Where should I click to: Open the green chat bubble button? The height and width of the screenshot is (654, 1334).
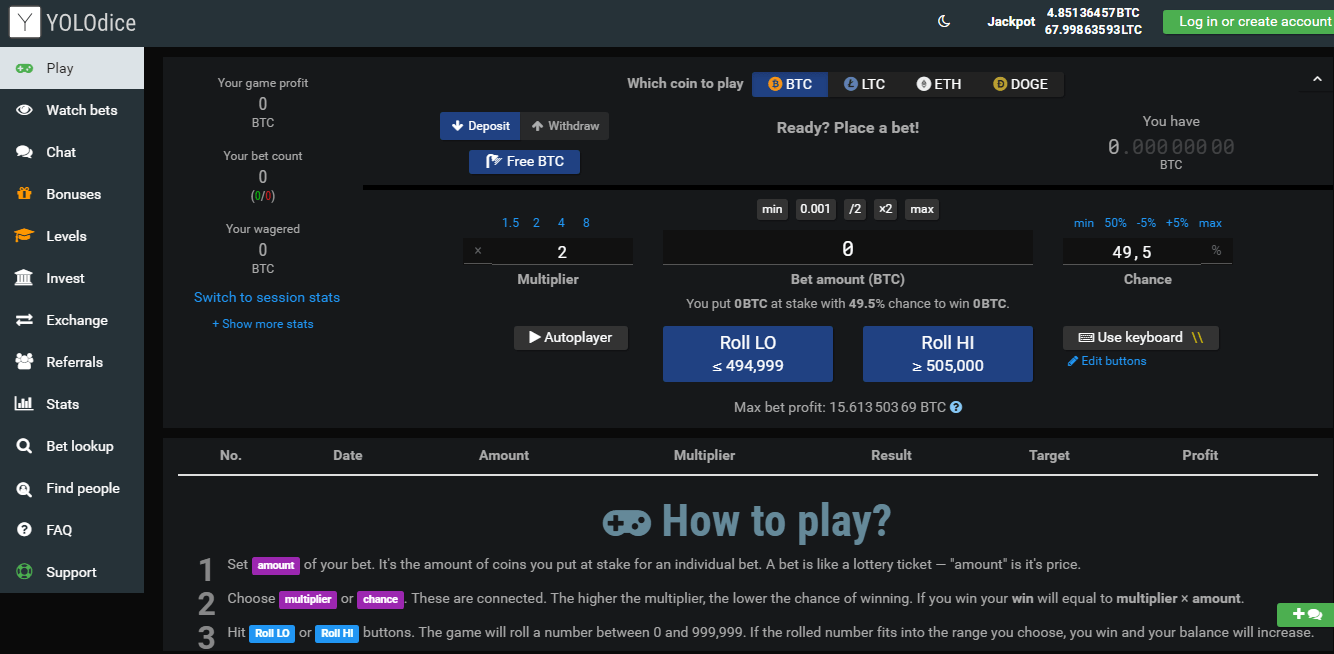1306,614
